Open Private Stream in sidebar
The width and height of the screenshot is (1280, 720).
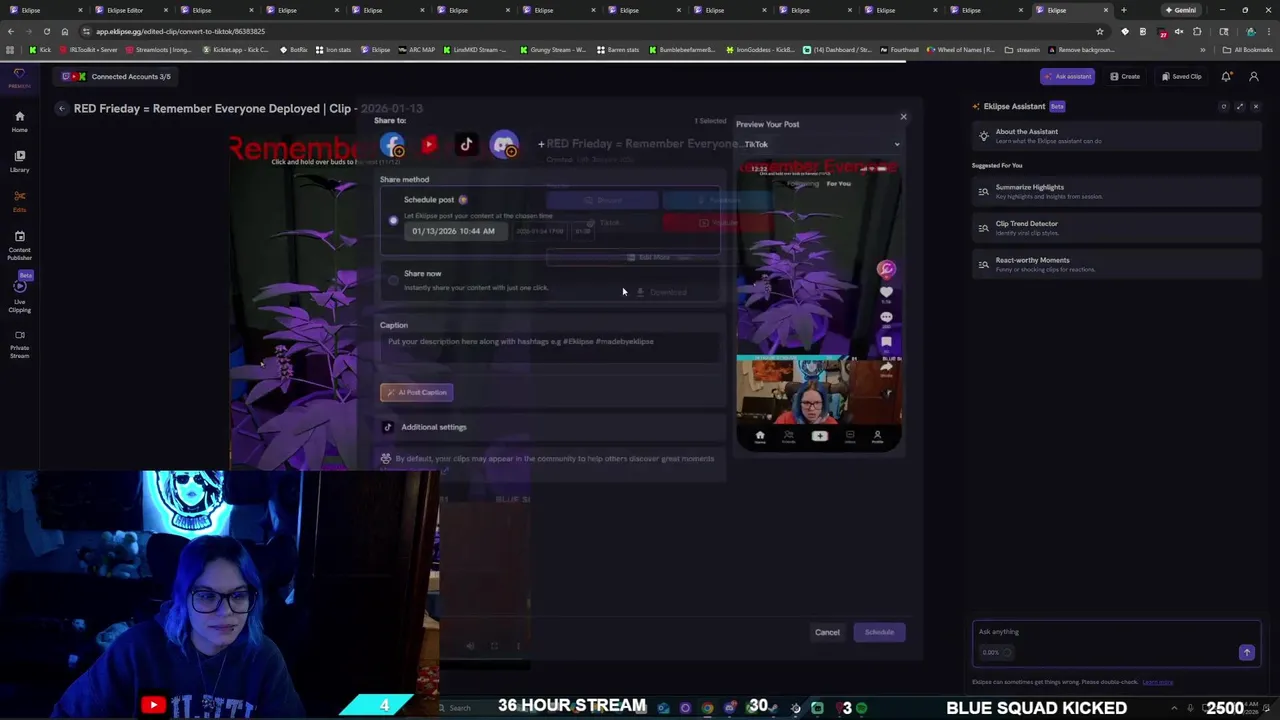[19, 344]
